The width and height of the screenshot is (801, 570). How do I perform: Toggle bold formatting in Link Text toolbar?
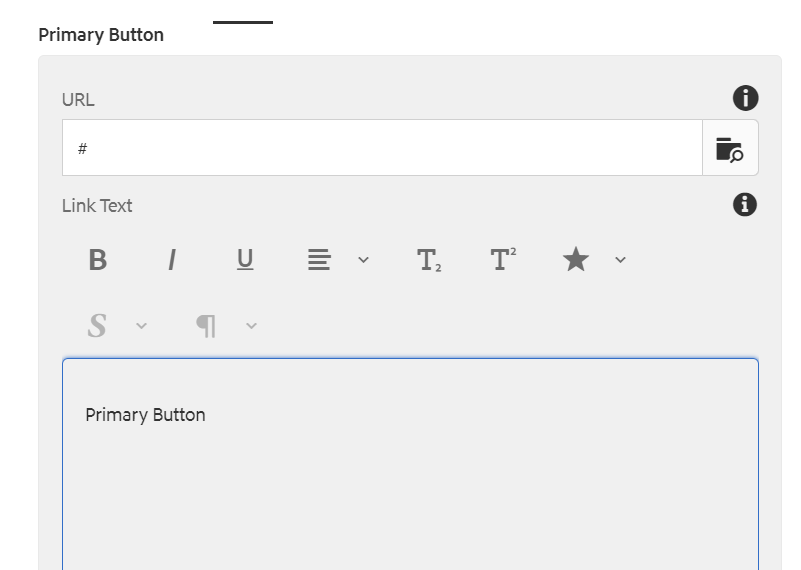[98, 259]
